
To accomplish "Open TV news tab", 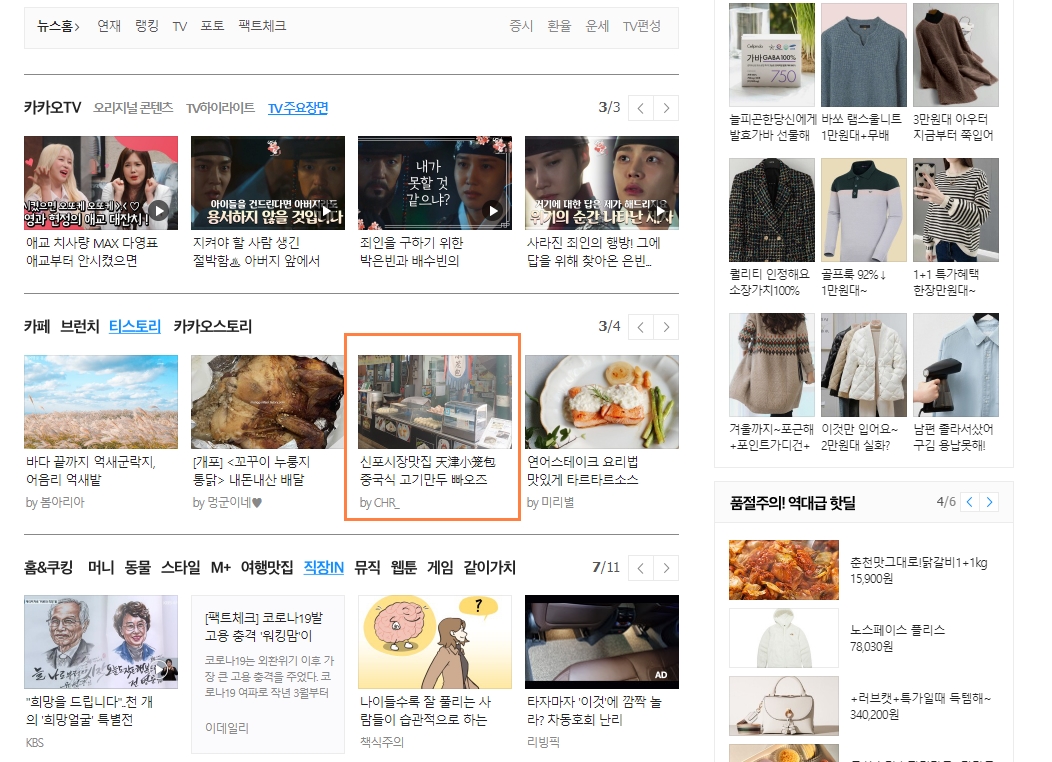I will click(180, 26).
